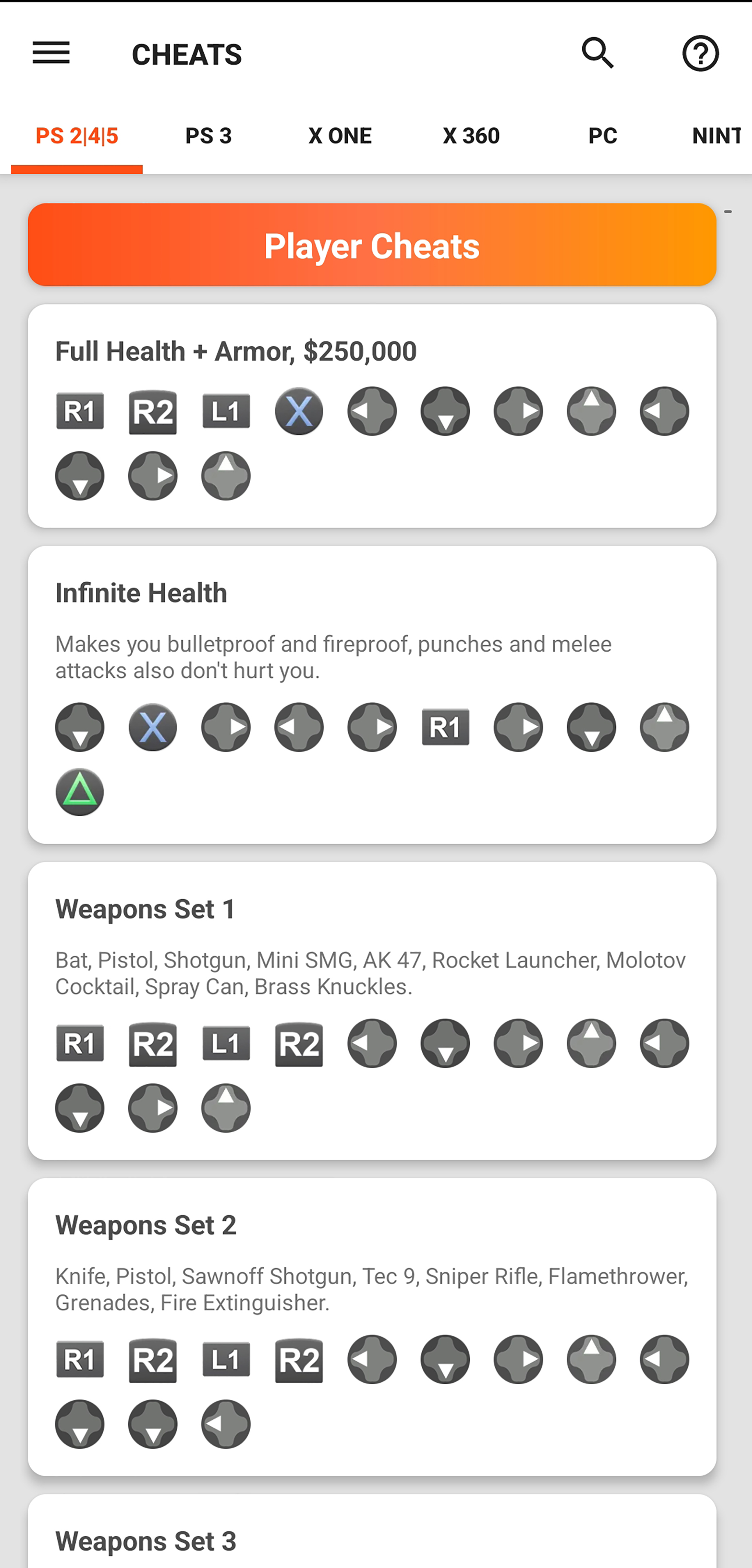
Task: Collapse the Player Cheats section header
Action: point(372,245)
